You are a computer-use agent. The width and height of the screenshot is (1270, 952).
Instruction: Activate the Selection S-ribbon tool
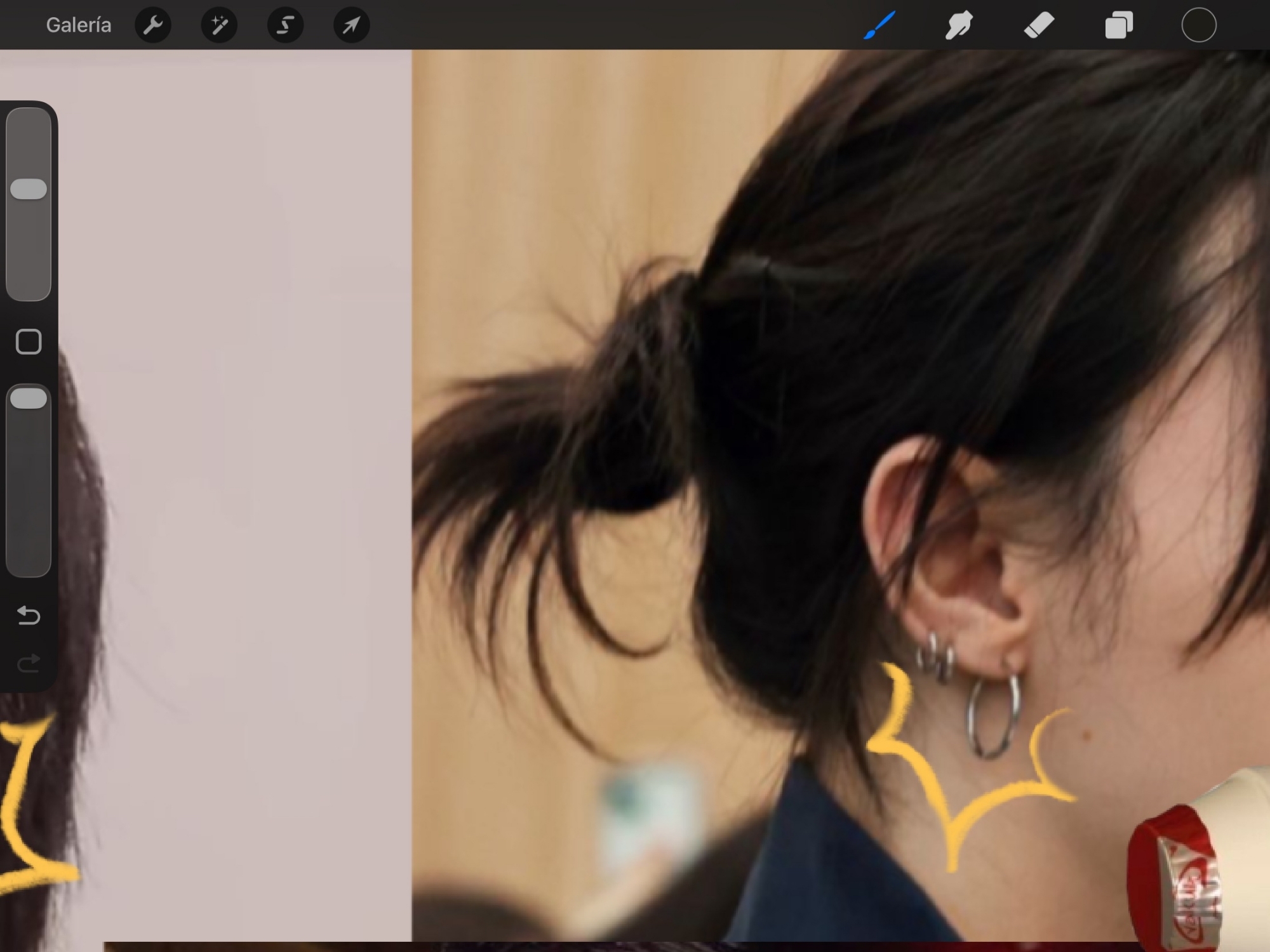[285, 25]
